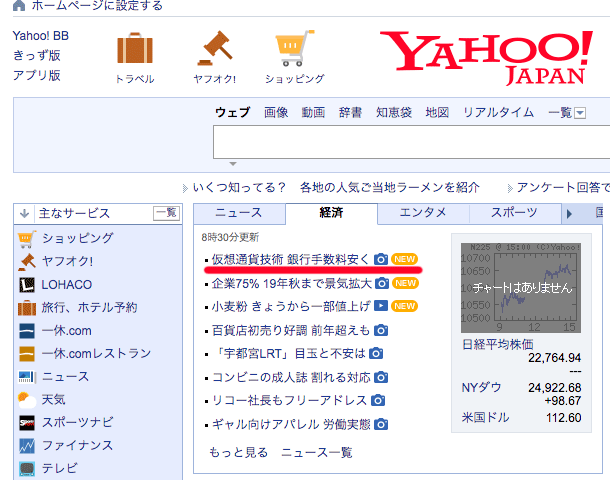Open headline ギャル向けアパレル 労働実態
Viewport: 610px width, 480px height.
[x=291, y=424]
